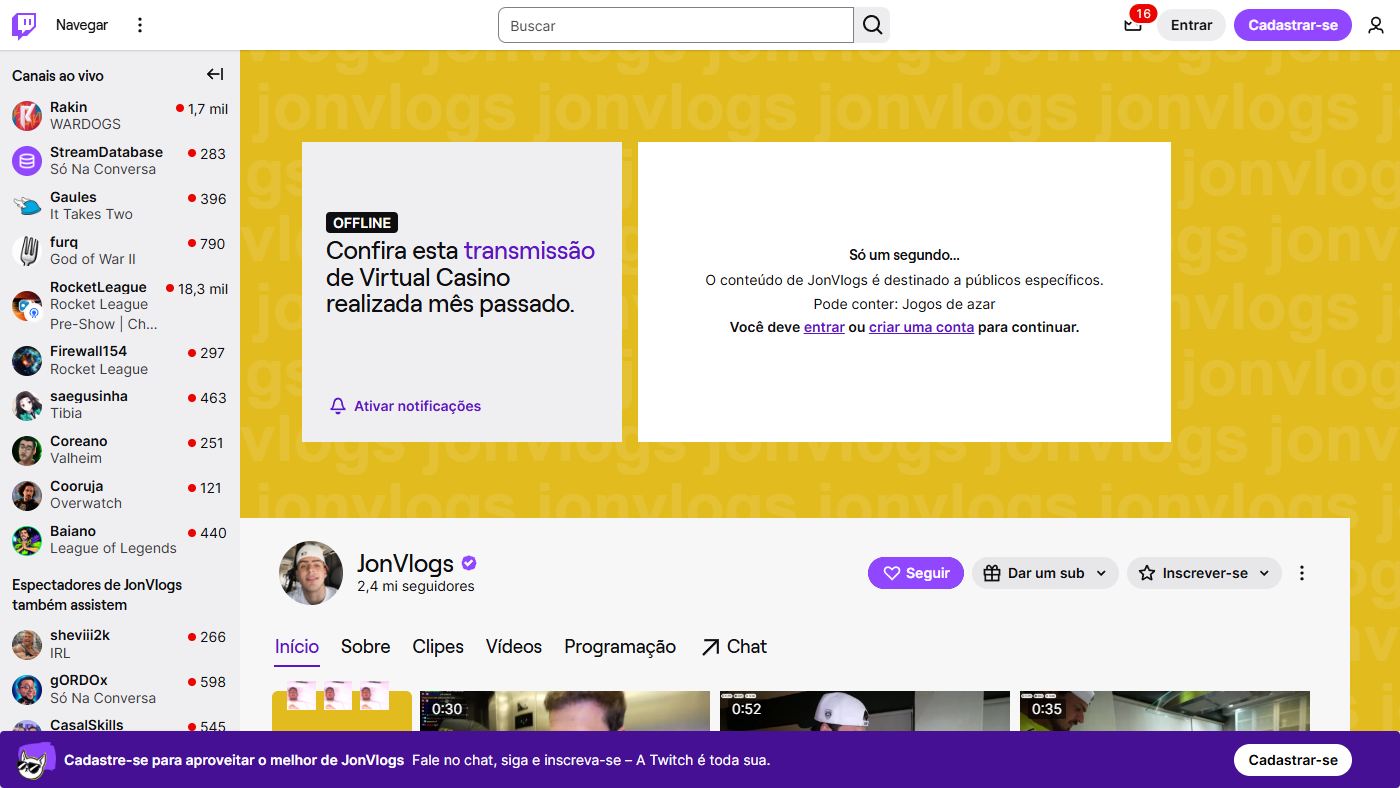Click the JonVlogs profile picture
The image size is (1400, 788).
click(311, 573)
